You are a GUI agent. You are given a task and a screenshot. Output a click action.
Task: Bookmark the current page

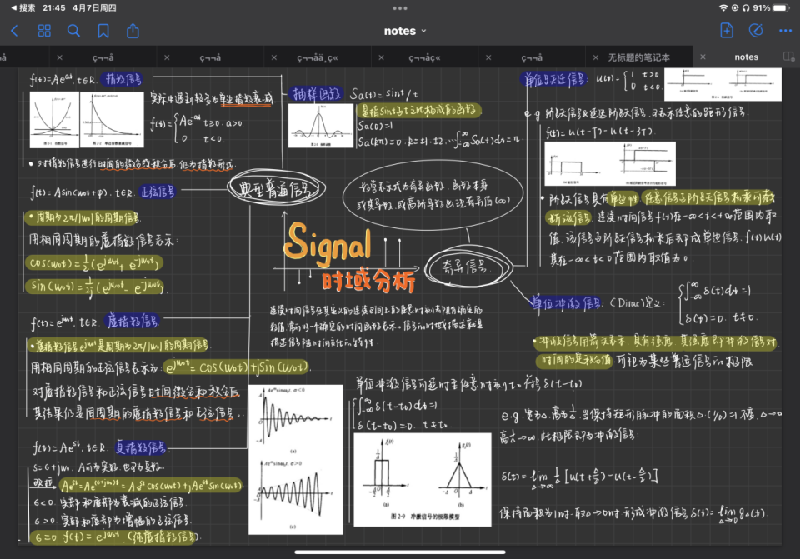tap(104, 31)
